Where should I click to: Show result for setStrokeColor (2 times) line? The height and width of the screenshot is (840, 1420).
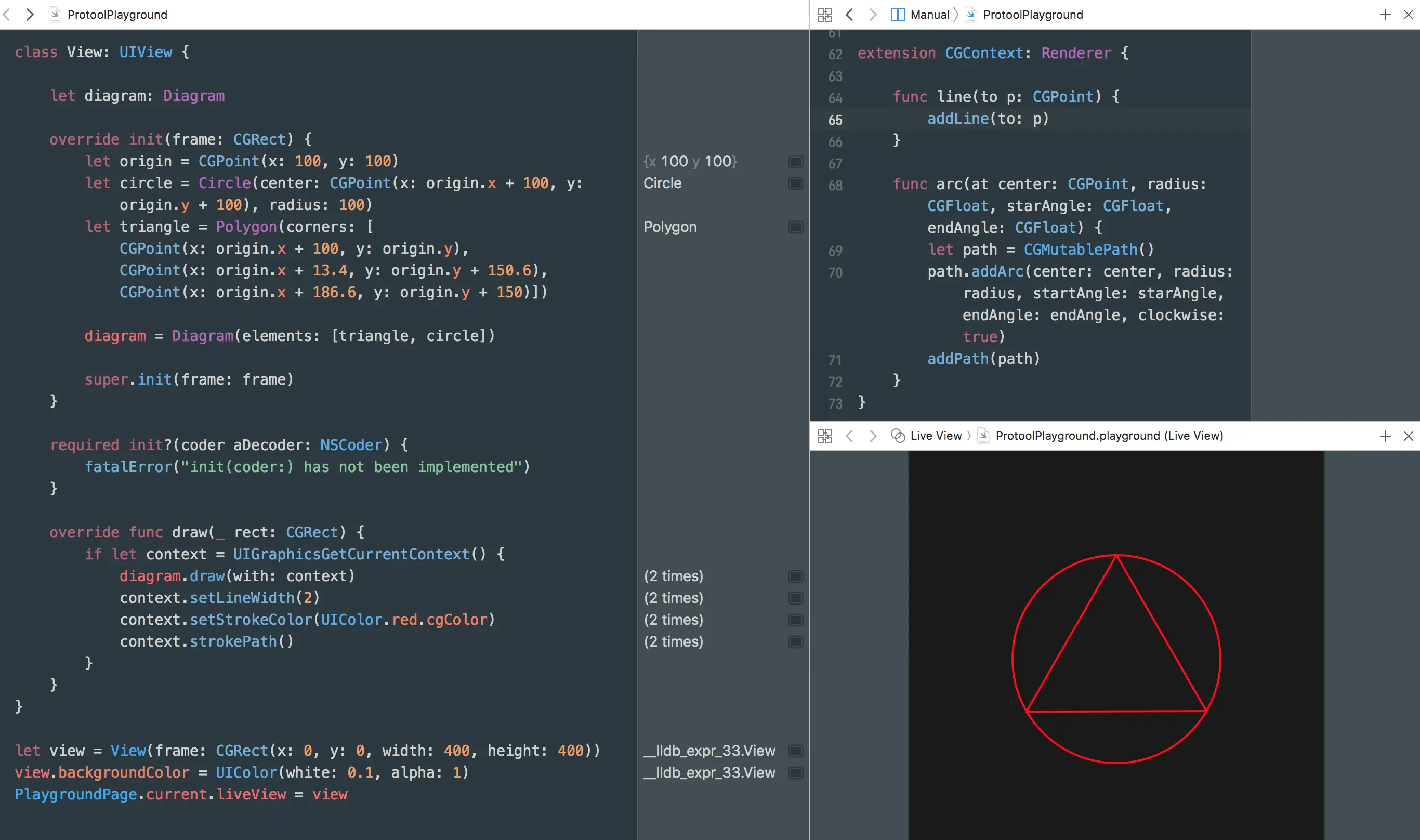click(795, 620)
